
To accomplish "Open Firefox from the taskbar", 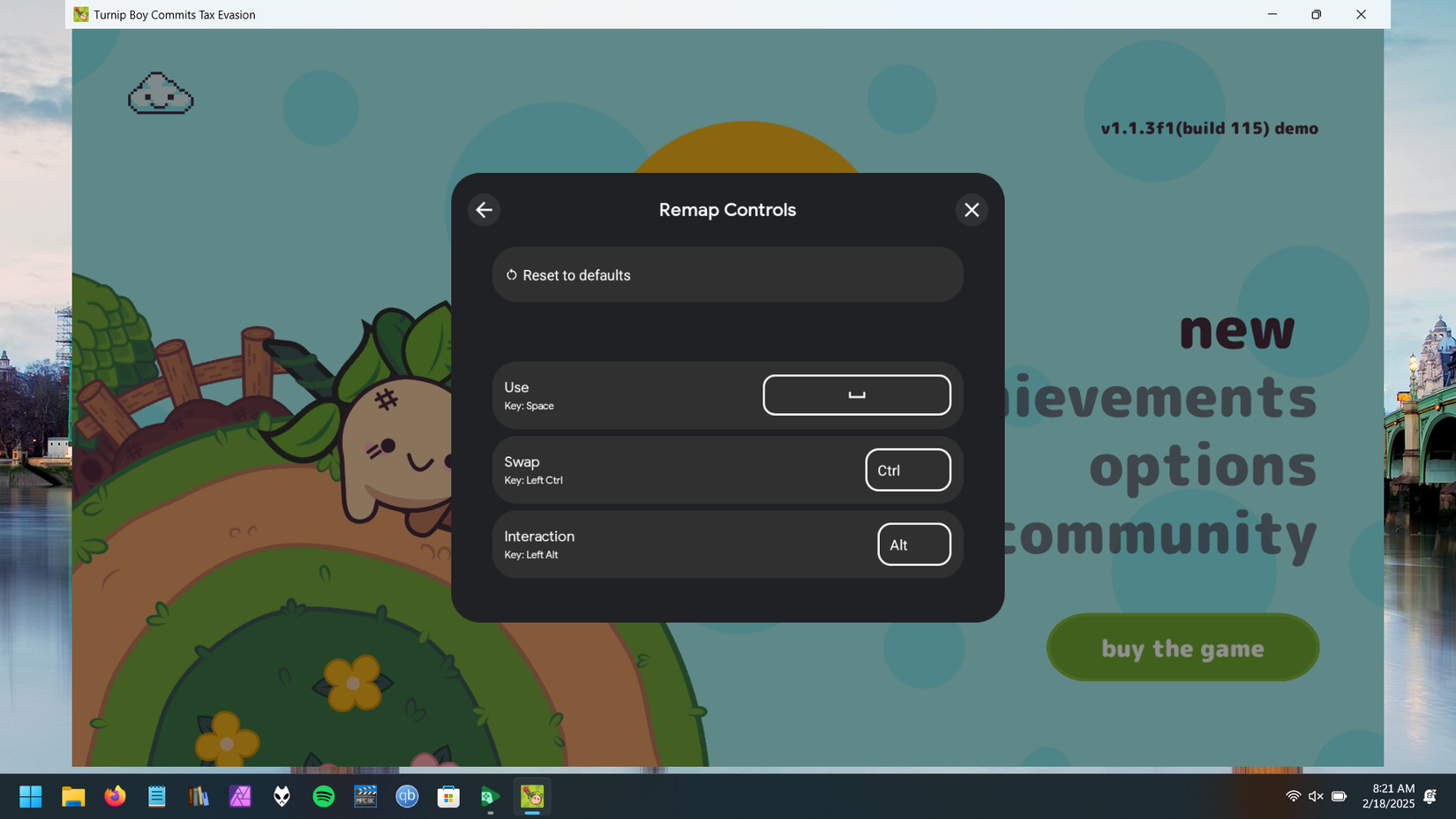I will [x=115, y=796].
